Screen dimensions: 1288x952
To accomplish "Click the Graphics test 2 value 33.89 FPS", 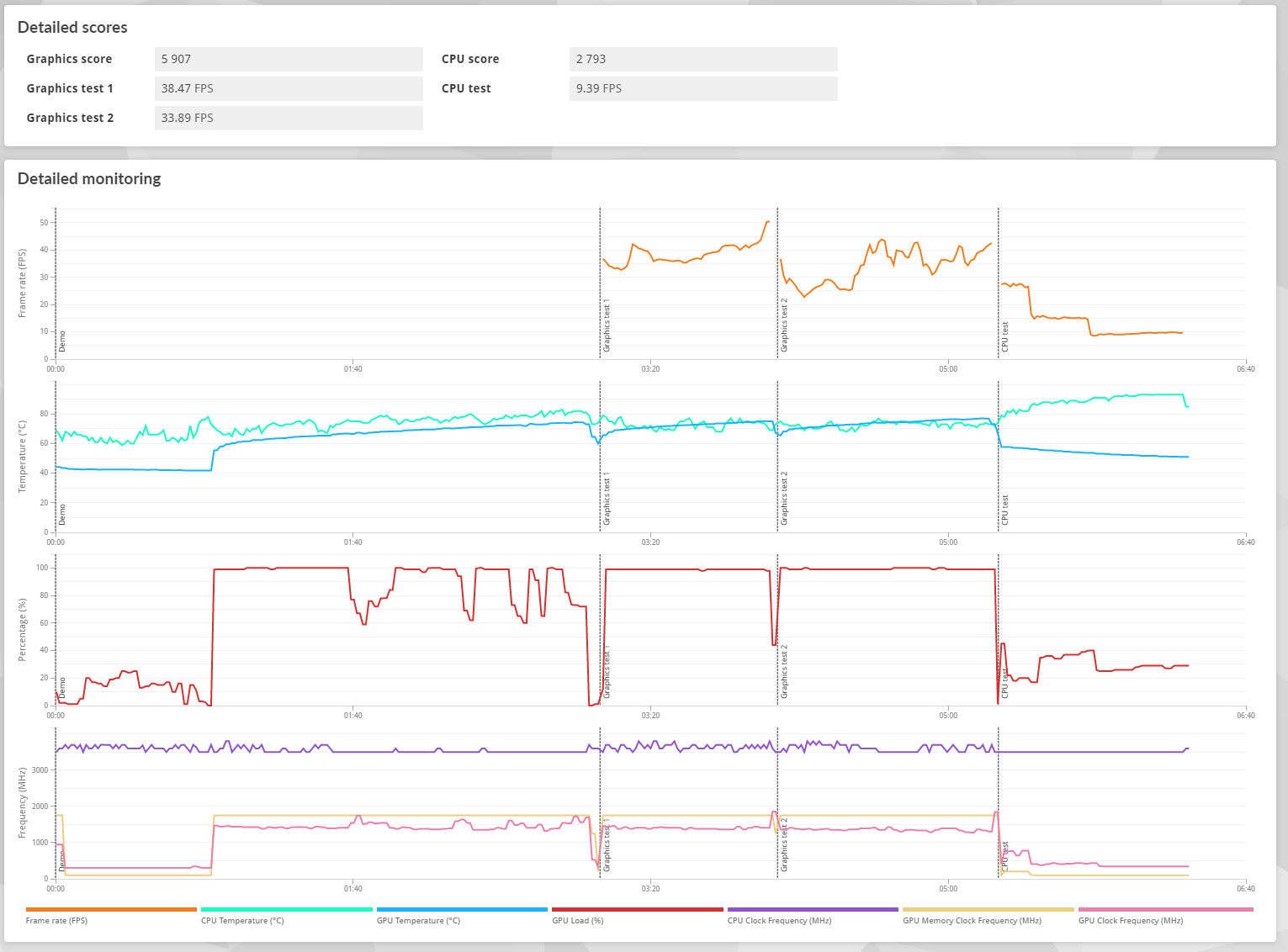I will point(289,118).
